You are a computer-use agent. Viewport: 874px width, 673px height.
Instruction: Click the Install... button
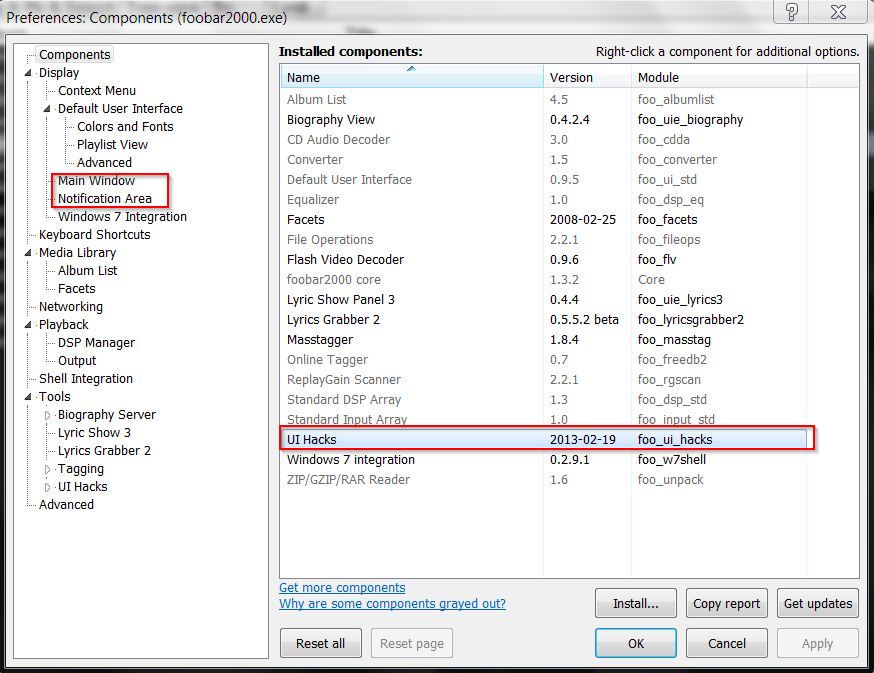[635, 603]
